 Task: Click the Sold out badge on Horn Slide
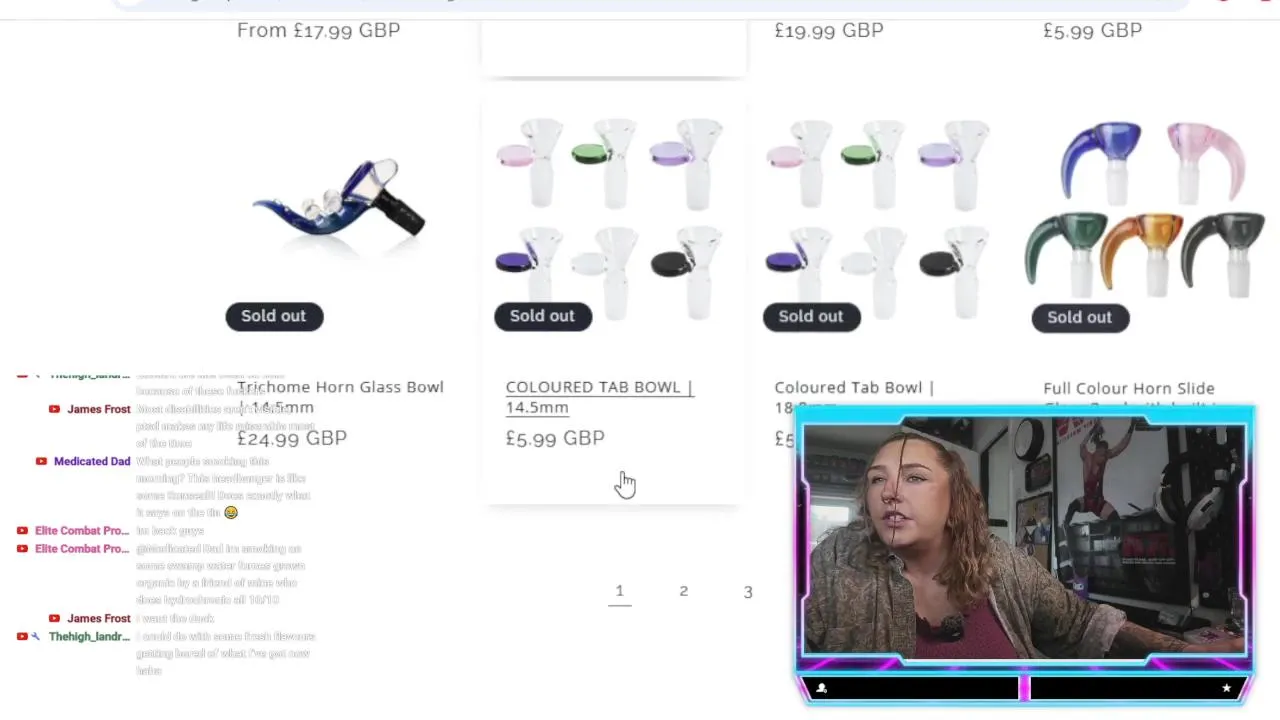(x=1080, y=317)
